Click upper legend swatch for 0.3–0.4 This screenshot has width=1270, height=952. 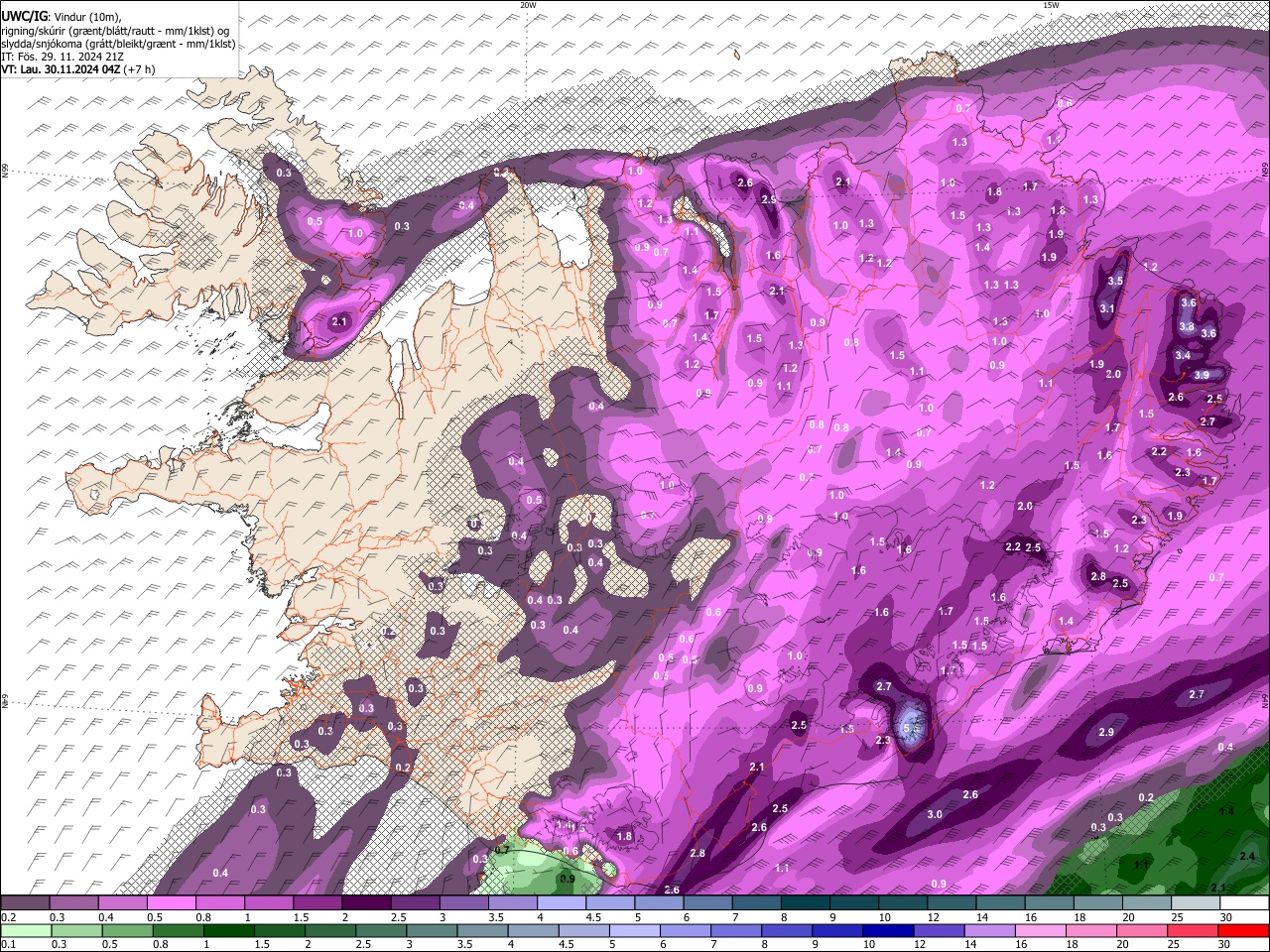tap(73, 903)
